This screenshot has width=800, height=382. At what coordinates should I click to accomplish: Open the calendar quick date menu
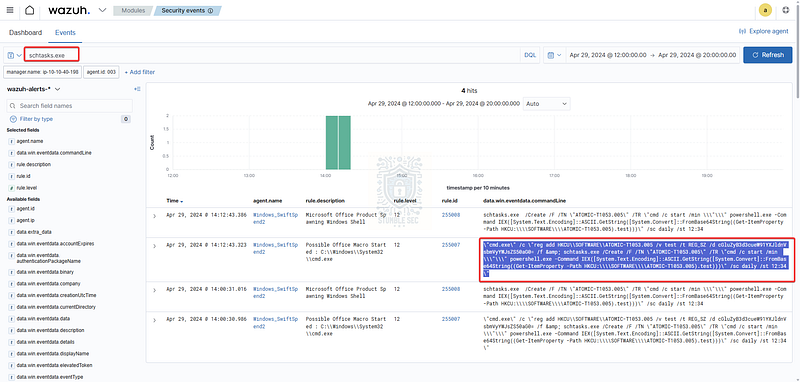click(x=554, y=55)
